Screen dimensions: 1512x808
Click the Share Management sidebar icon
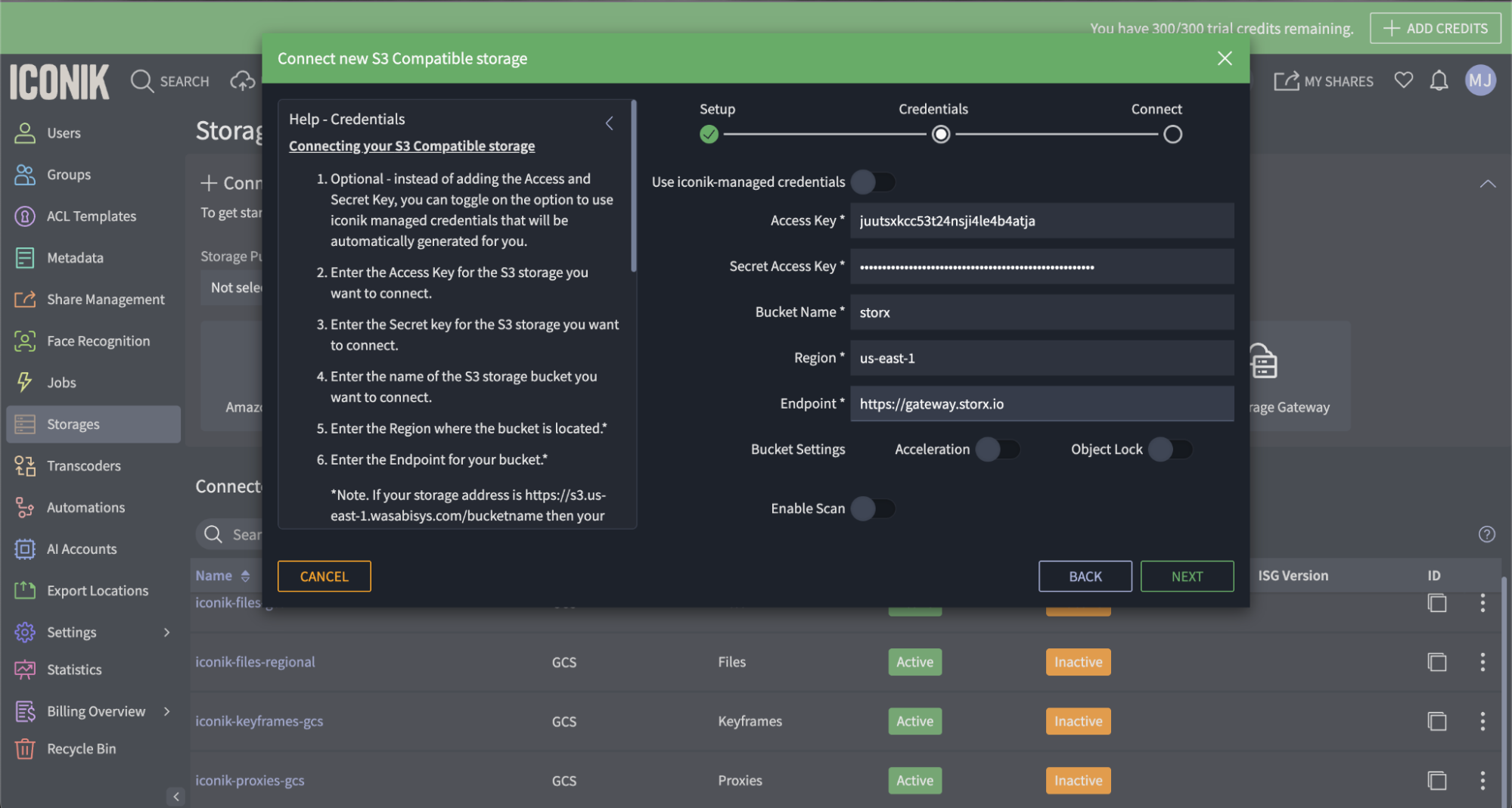[x=25, y=300]
